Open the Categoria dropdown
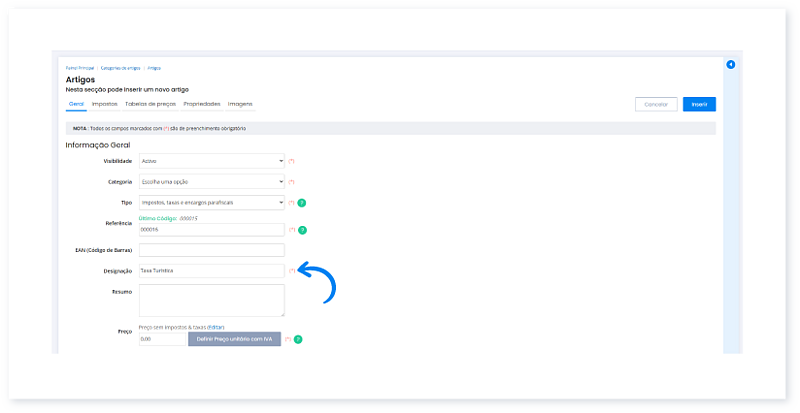This screenshot has height=413, width=800. [212, 182]
